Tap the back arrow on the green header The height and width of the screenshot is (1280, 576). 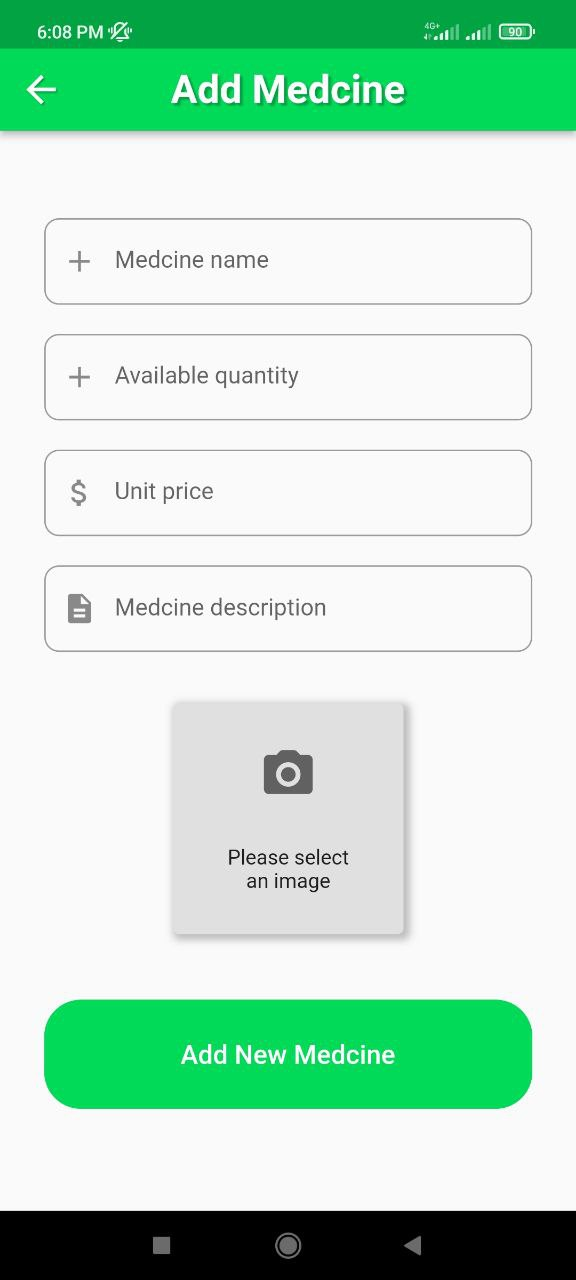(40, 89)
